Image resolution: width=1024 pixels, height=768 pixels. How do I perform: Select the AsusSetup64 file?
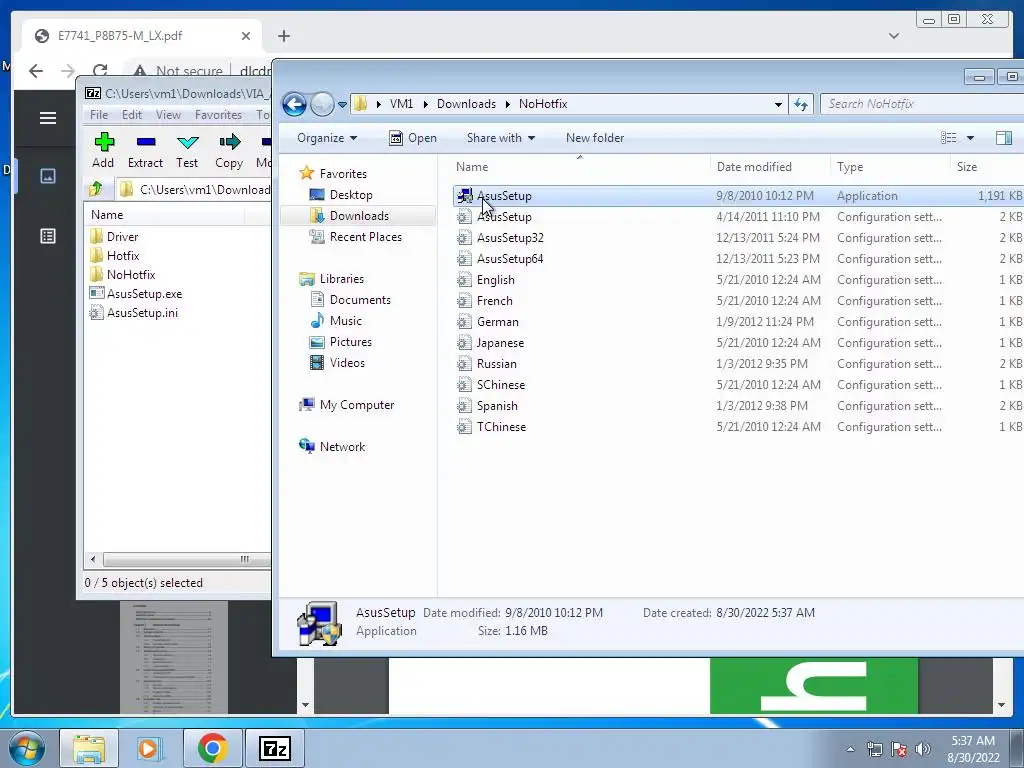[738, 259]
